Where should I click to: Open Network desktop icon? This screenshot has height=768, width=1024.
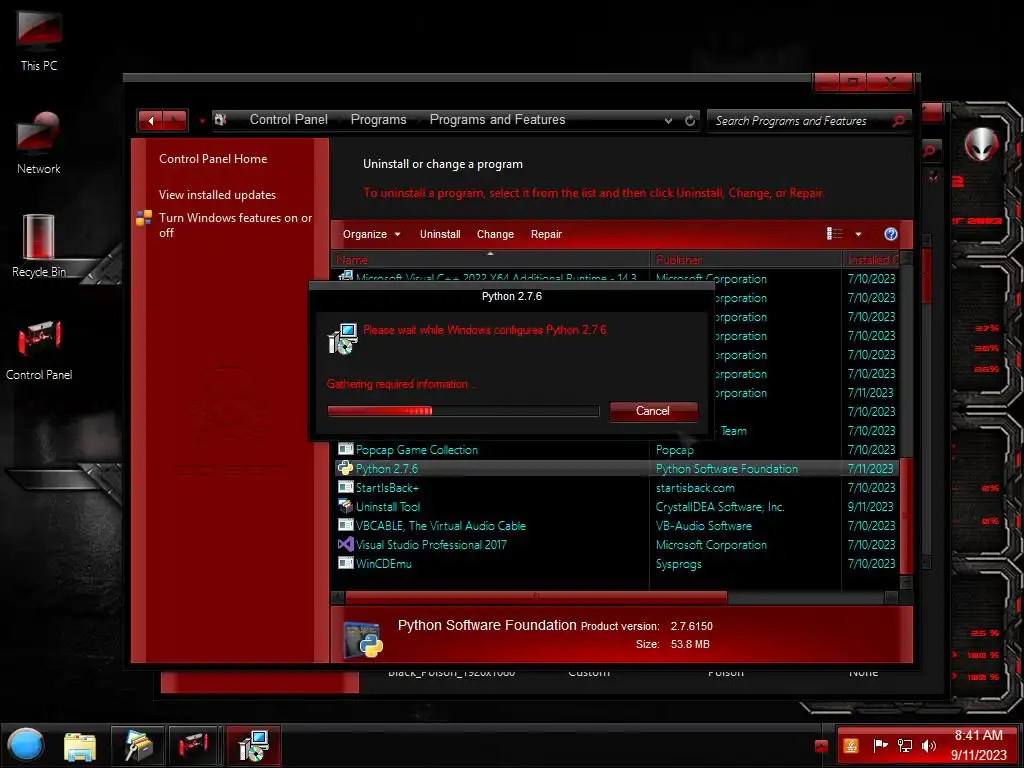(x=39, y=144)
